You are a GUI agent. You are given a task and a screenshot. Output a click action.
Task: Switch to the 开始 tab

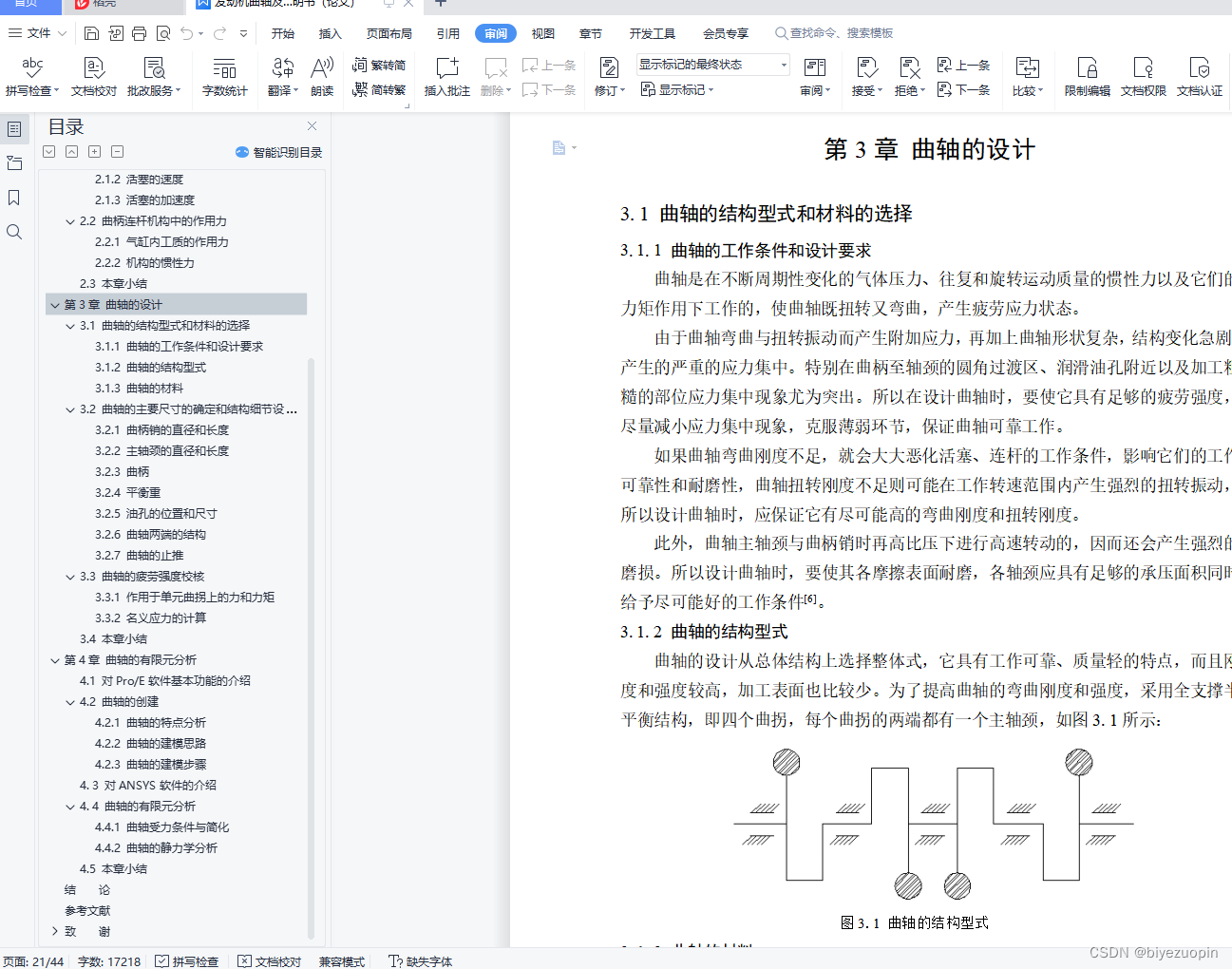(283, 33)
